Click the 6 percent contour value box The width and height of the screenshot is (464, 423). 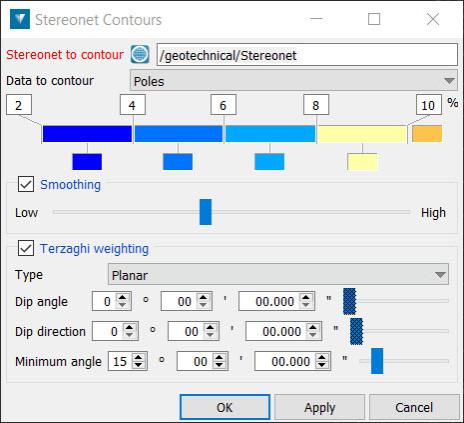pos(223,105)
